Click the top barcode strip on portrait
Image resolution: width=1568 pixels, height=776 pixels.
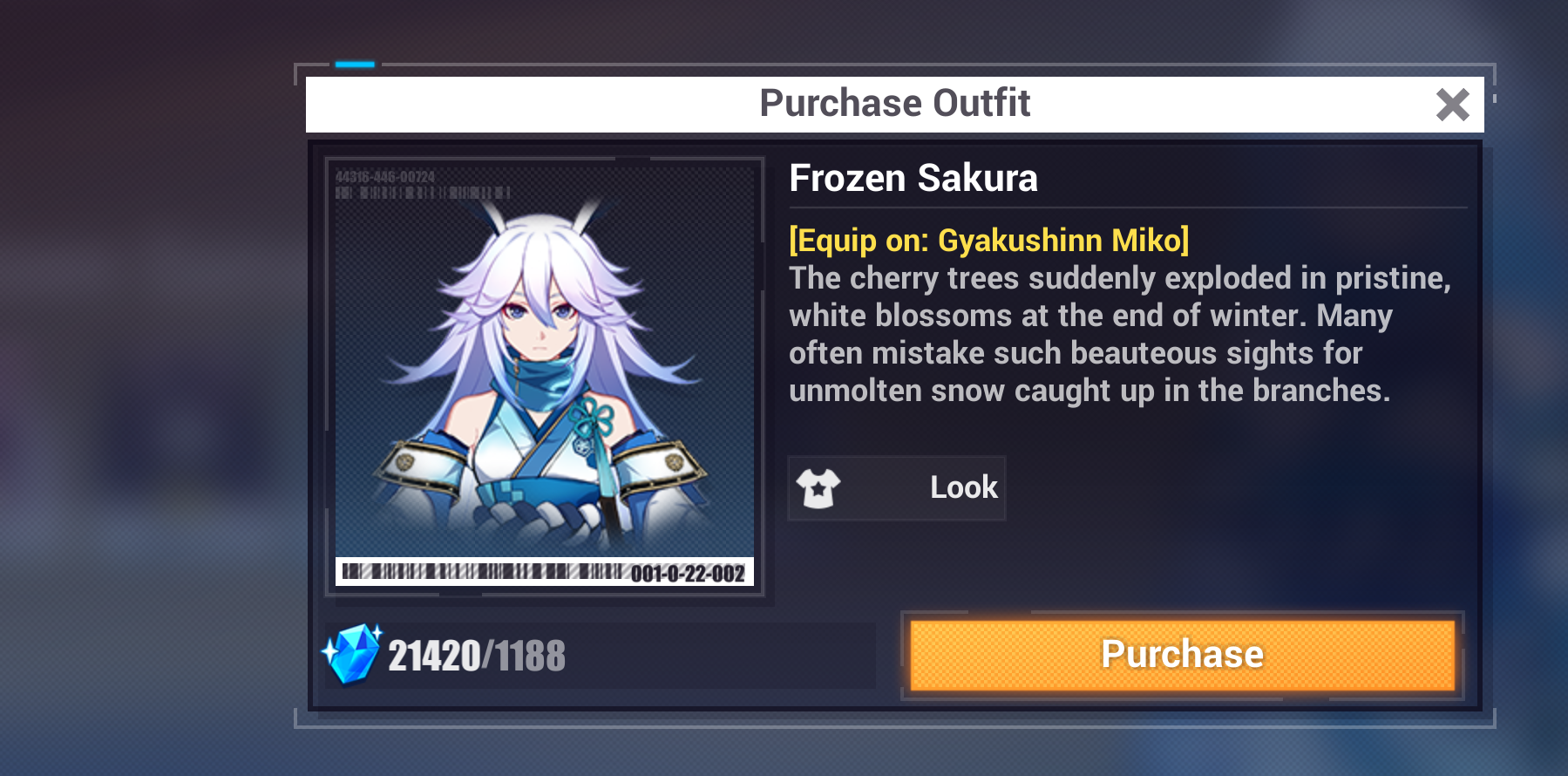click(x=424, y=193)
